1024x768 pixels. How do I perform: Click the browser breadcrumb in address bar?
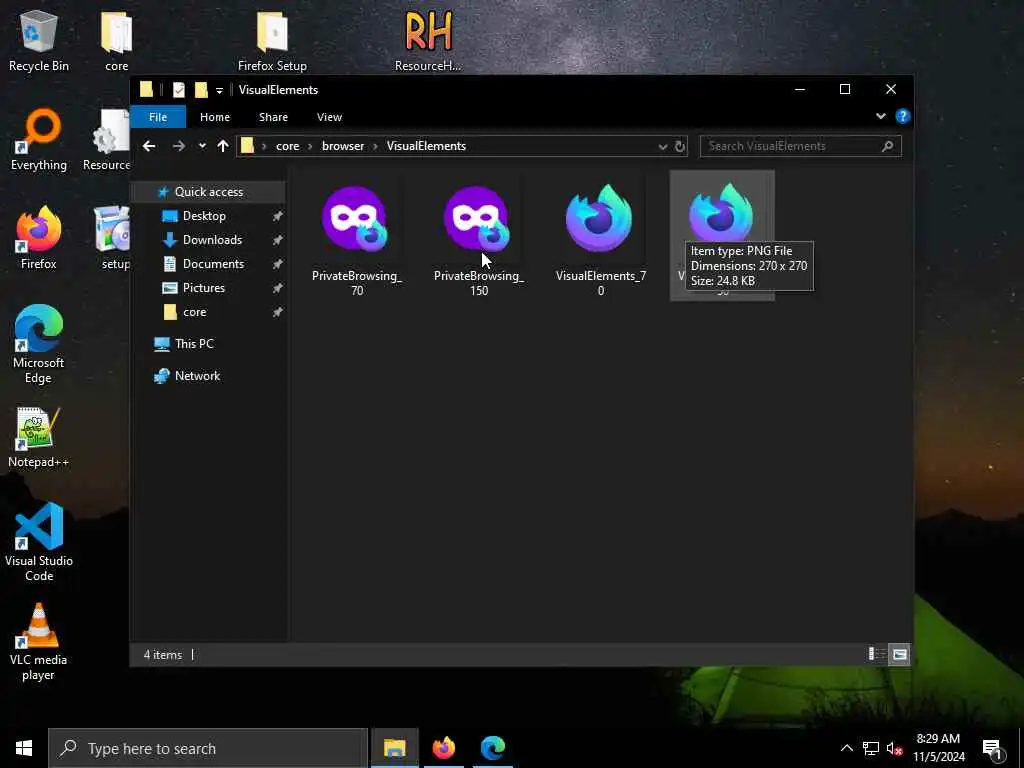[x=343, y=146]
